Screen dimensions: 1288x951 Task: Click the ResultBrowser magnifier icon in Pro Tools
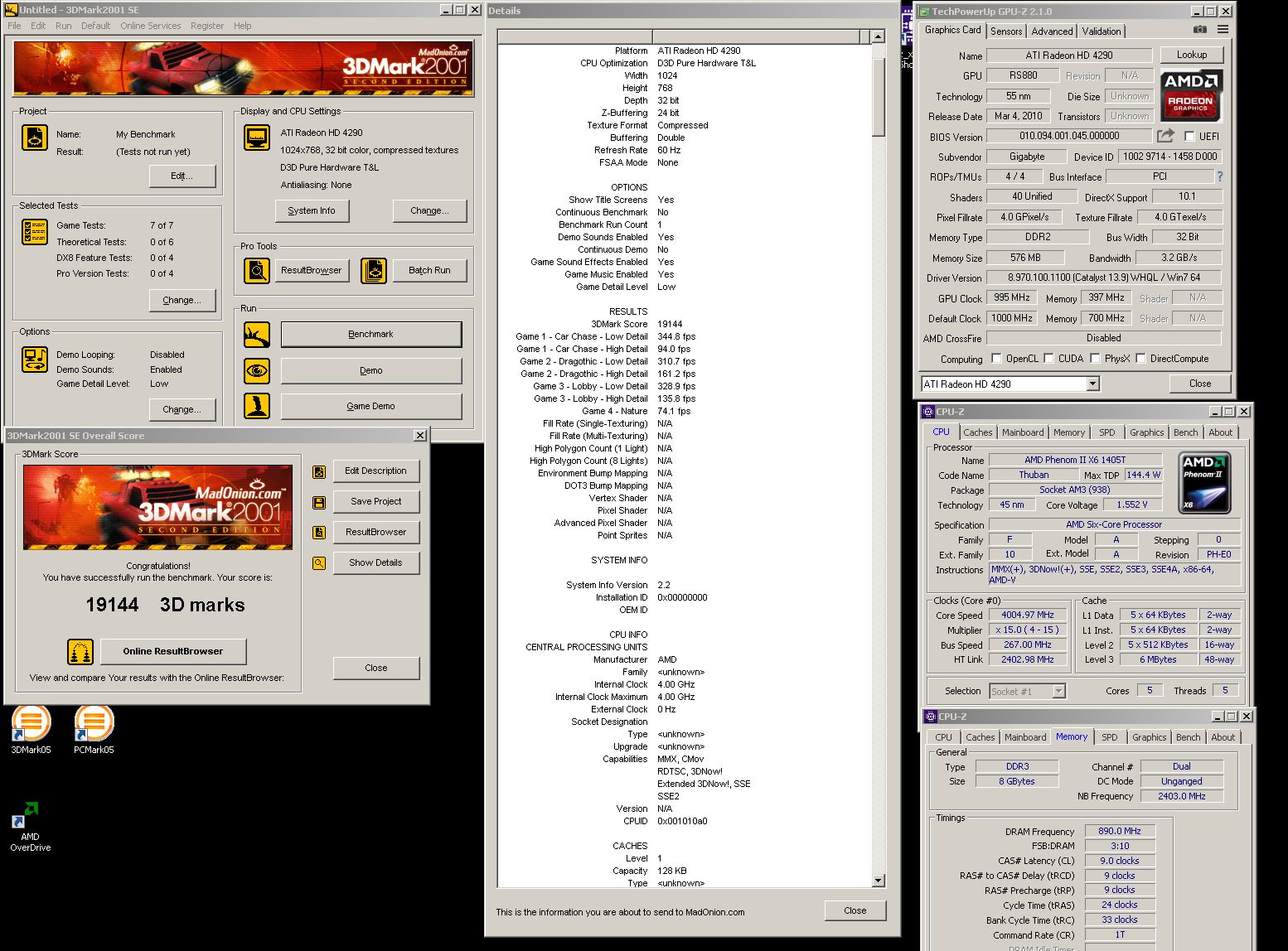point(257,271)
